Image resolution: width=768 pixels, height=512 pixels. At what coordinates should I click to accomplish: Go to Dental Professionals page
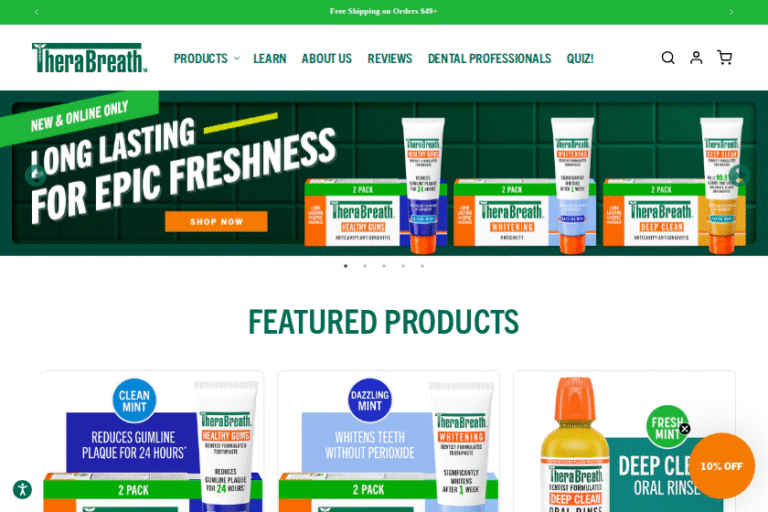pos(489,58)
